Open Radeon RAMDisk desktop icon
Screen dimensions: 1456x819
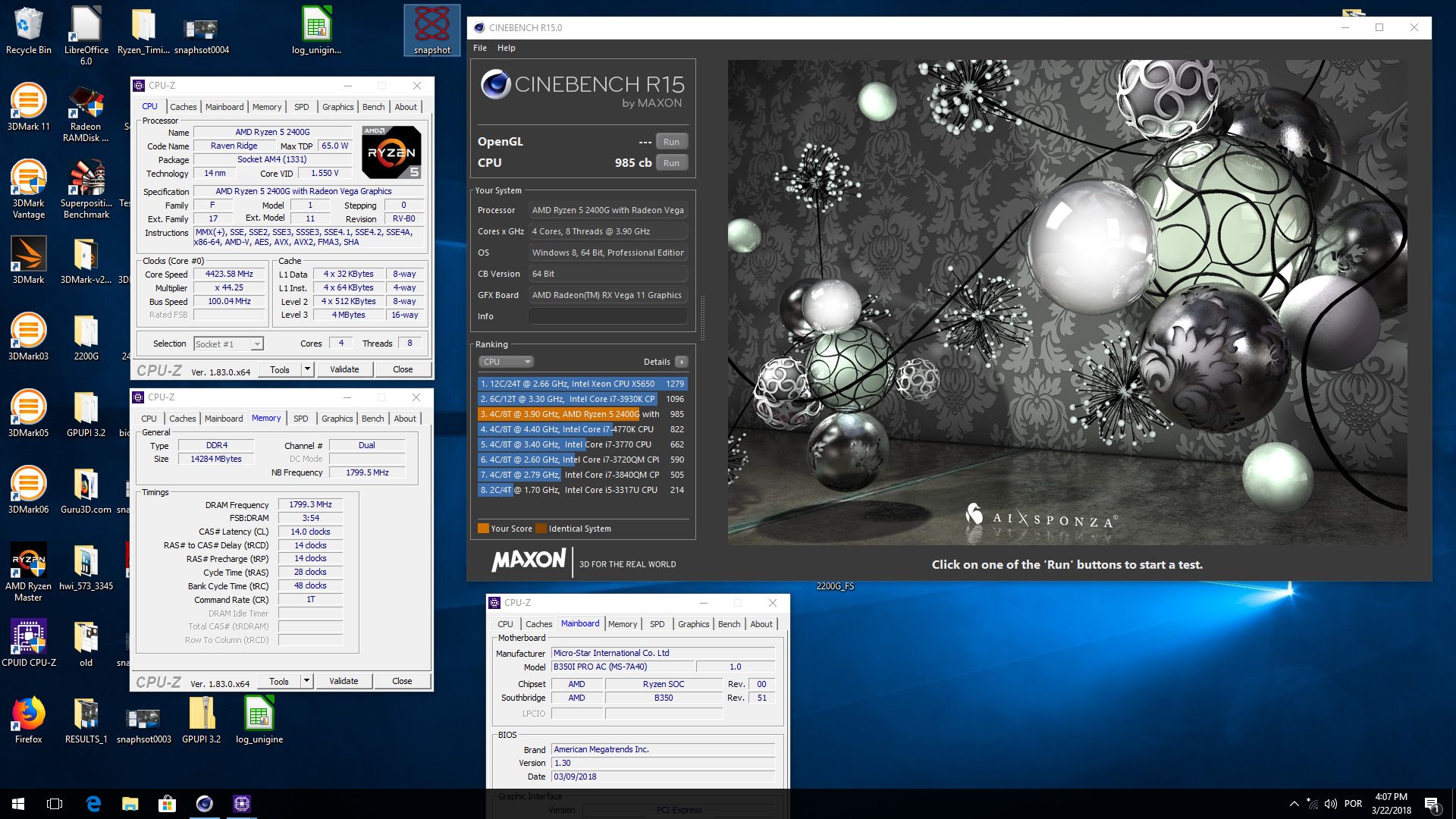pyautogui.click(x=86, y=113)
